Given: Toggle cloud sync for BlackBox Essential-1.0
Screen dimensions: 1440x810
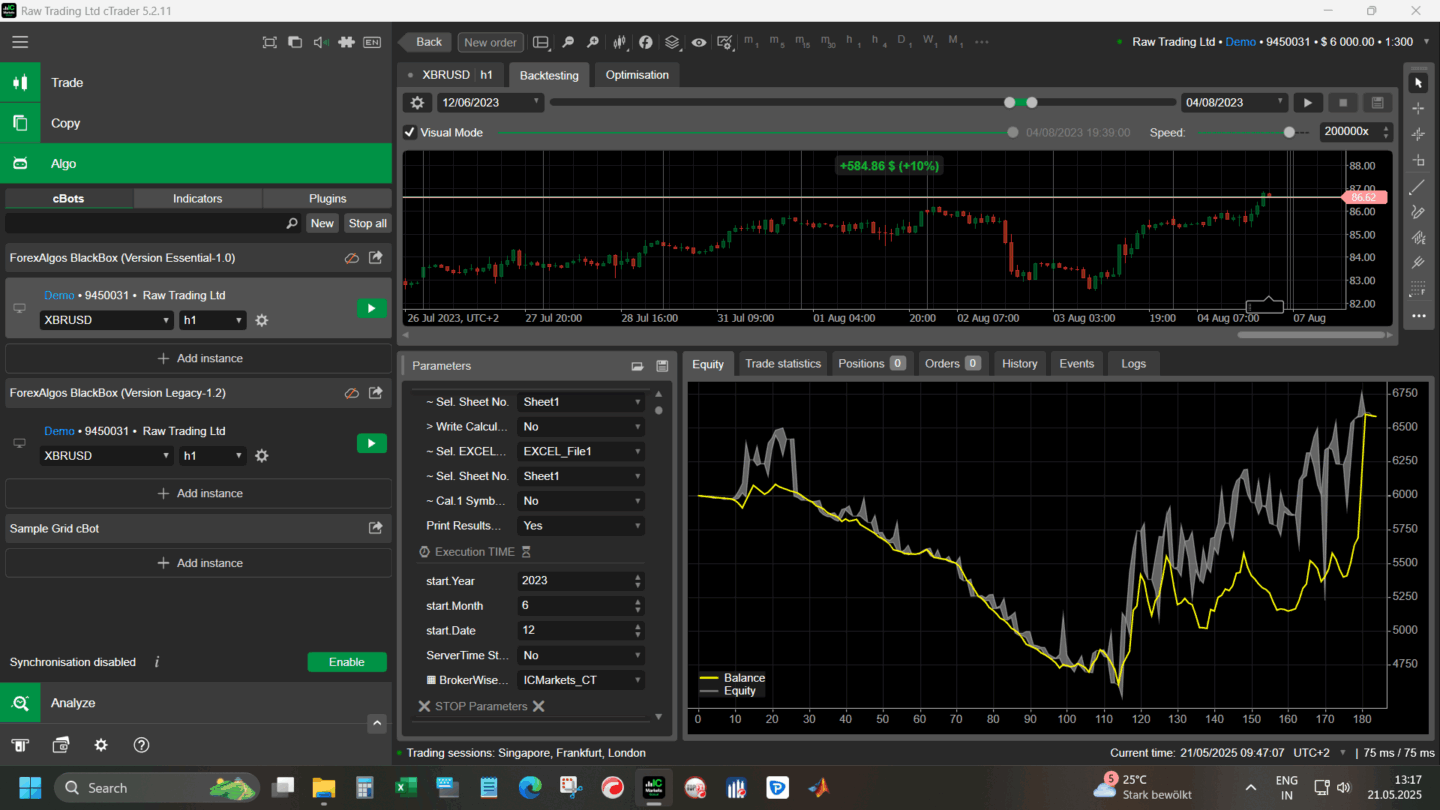Looking at the screenshot, I should tap(351, 258).
